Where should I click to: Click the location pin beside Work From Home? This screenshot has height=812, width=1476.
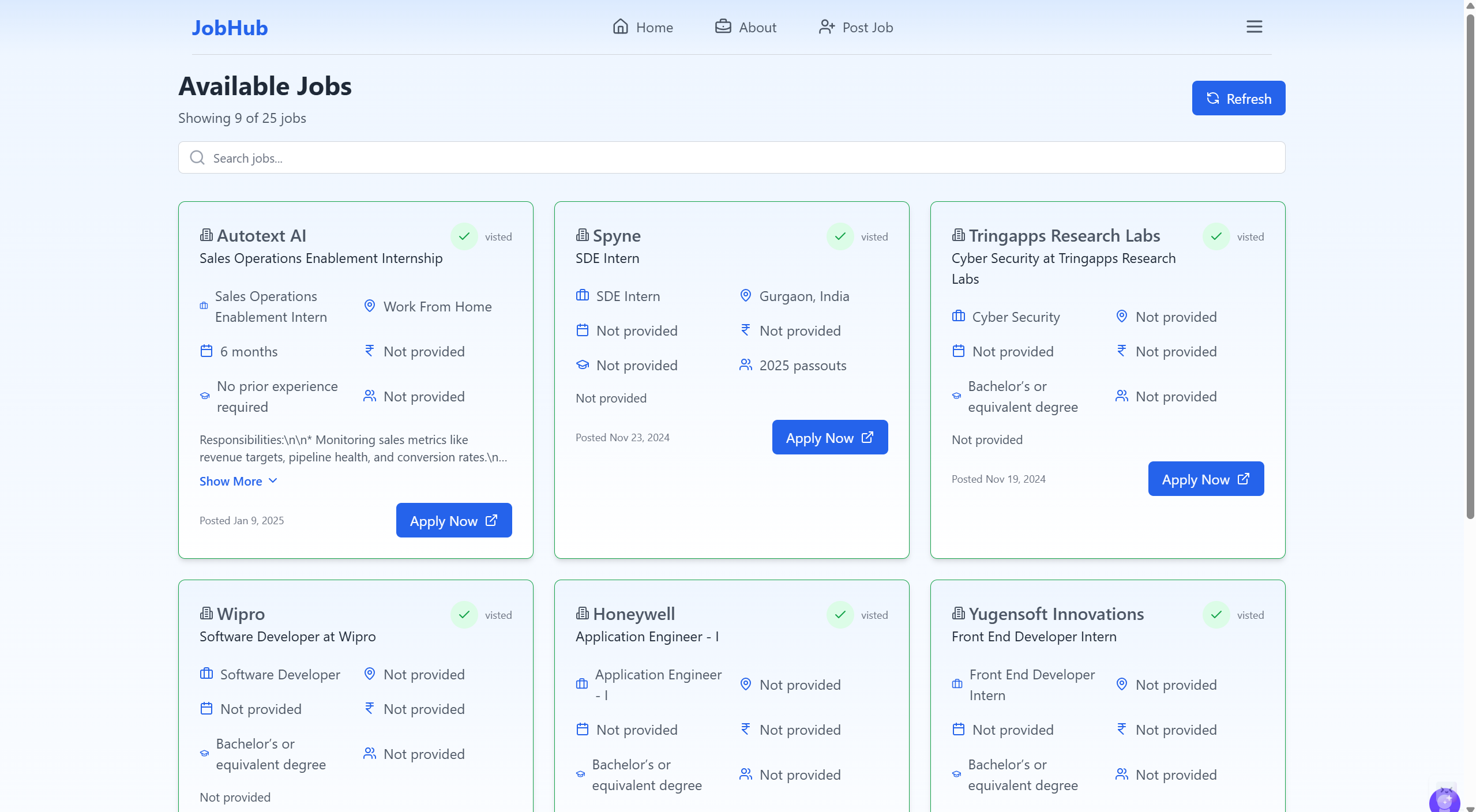pyautogui.click(x=369, y=306)
